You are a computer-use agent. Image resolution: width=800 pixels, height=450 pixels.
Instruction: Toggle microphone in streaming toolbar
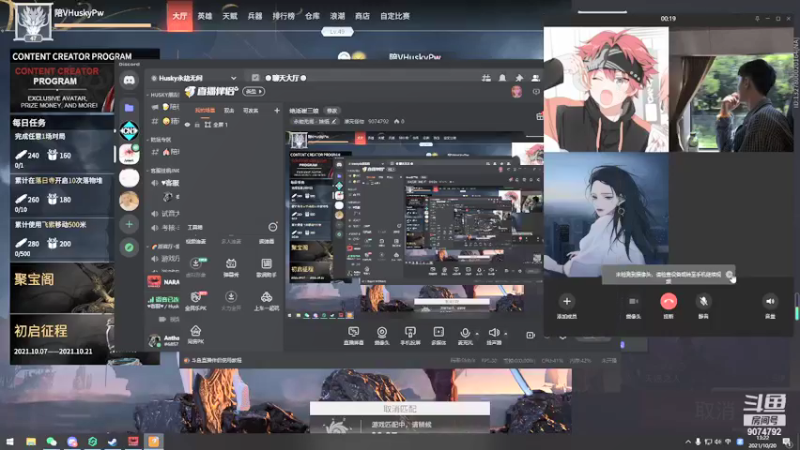(x=465, y=336)
